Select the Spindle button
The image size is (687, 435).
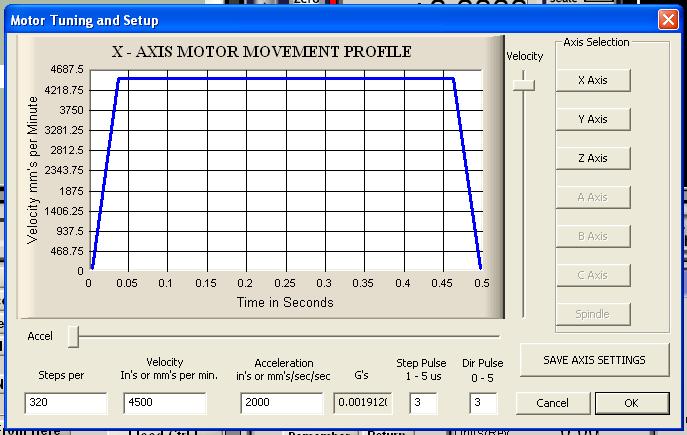click(x=593, y=314)
